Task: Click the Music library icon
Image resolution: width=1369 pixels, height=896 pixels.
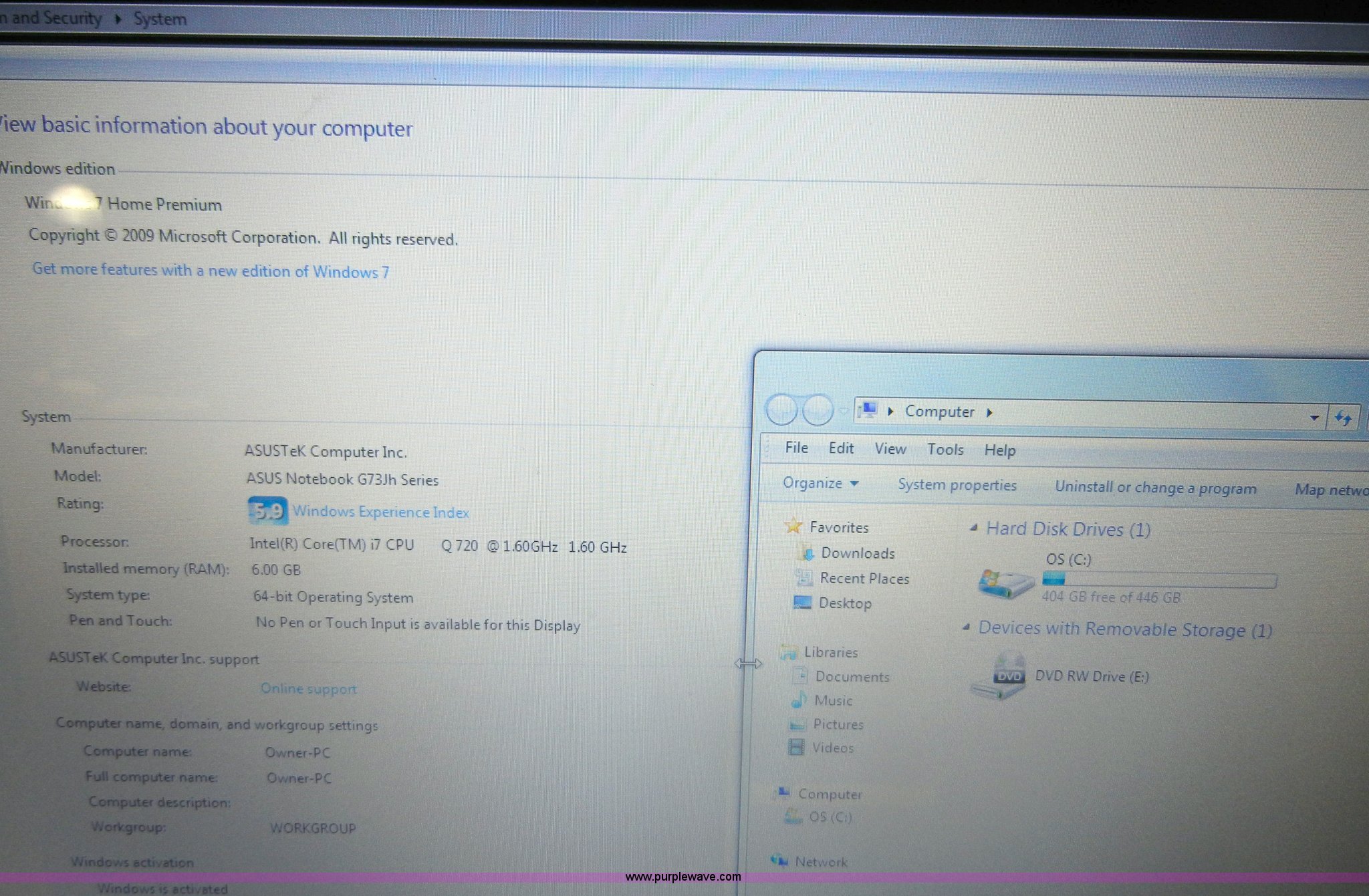Action: pyautogui.click(x=798, y=700)
